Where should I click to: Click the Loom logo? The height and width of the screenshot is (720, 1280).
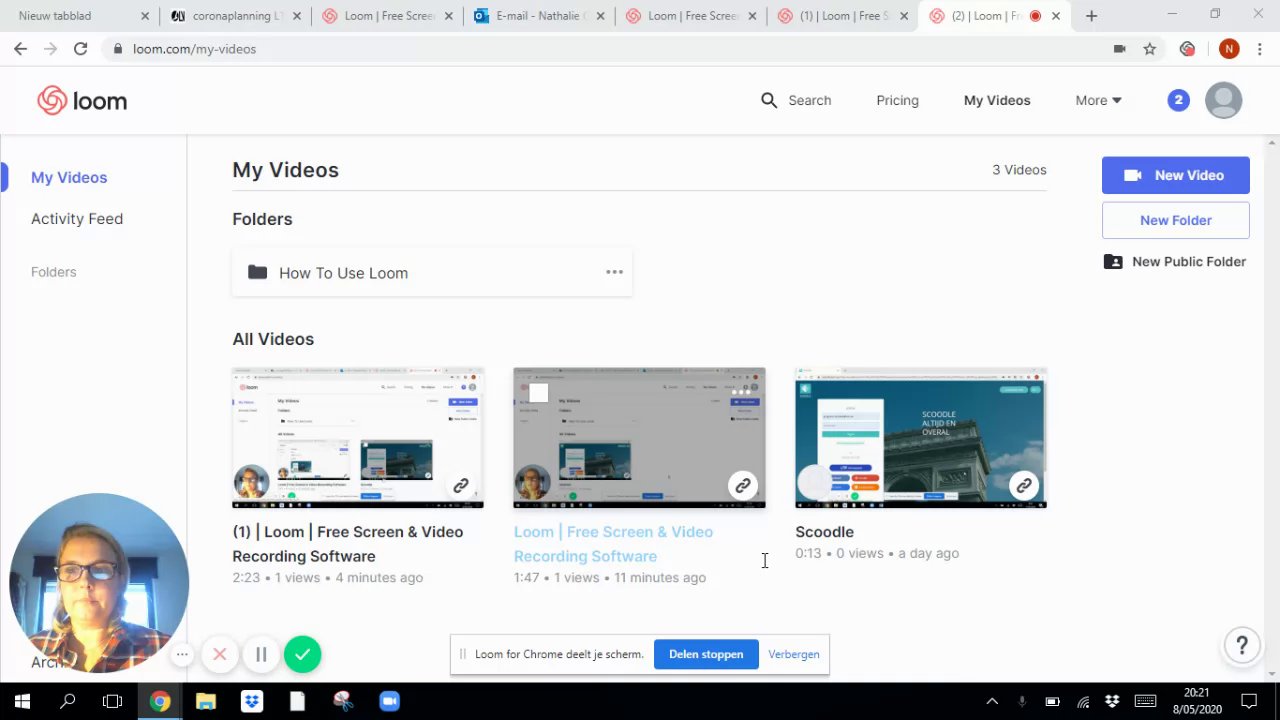click(82, 100)
